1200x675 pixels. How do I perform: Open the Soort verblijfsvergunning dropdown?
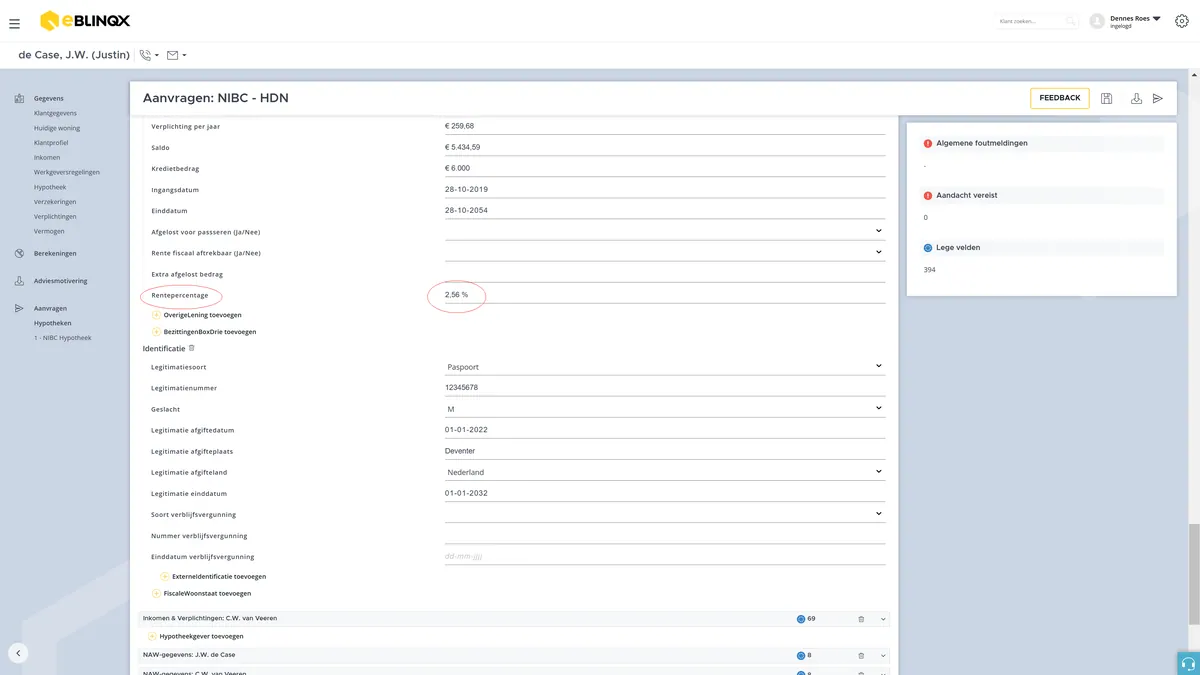point(665,514)
